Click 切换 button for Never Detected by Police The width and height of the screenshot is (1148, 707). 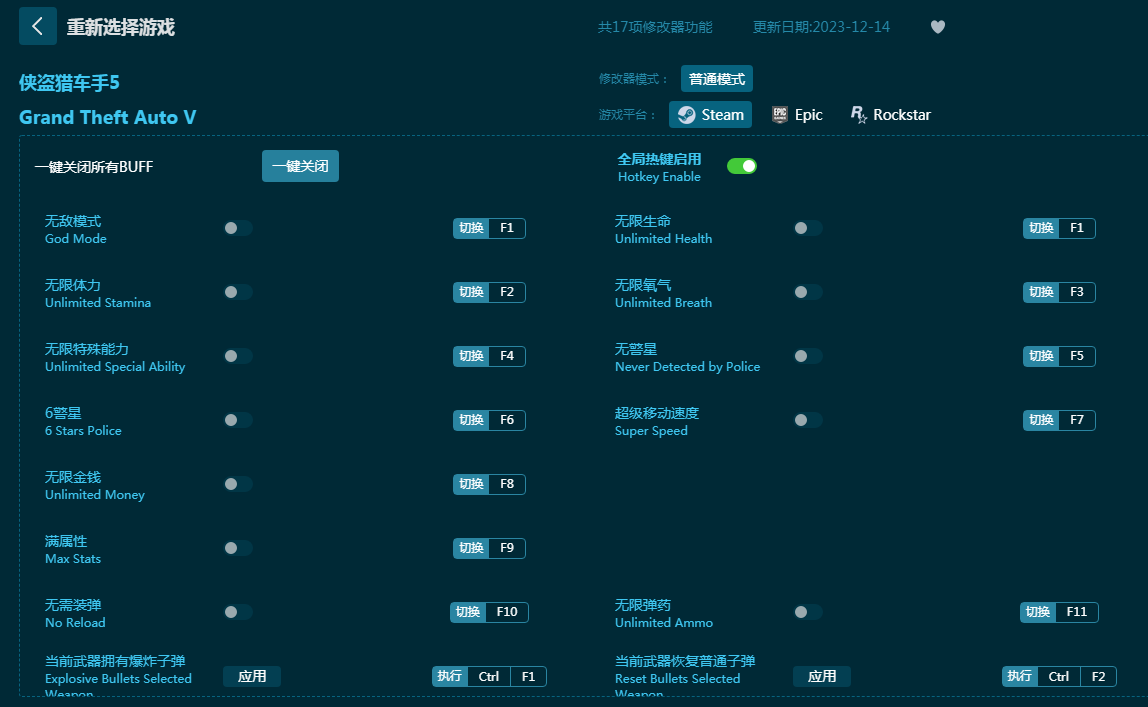pyautogui.click(x=1041, y=356)
